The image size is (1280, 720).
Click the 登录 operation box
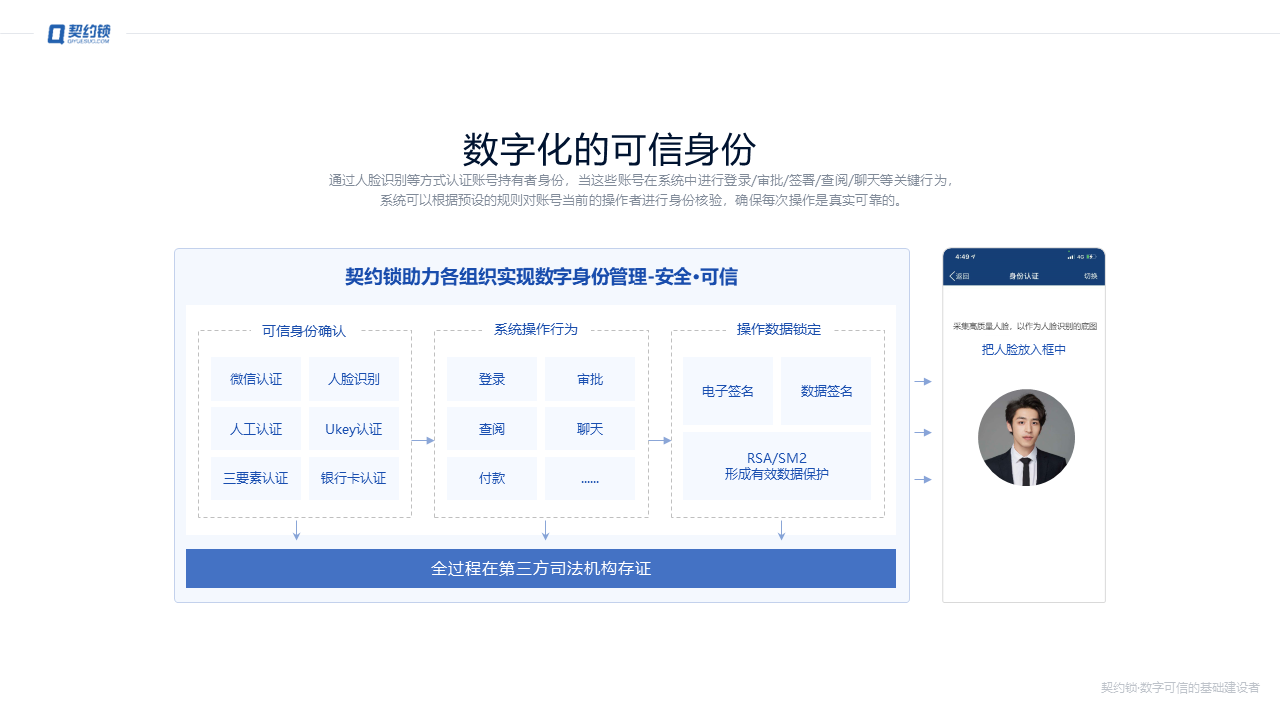pos(492,379)
